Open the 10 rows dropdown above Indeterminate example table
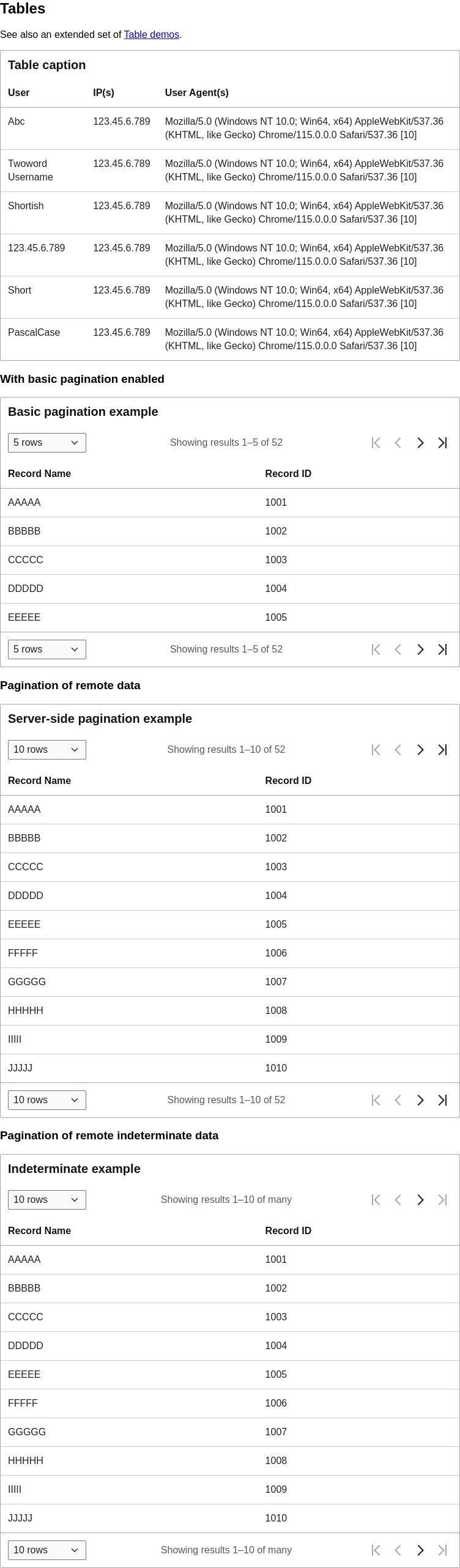460x1568 pixels. [x=47, y=1200]
